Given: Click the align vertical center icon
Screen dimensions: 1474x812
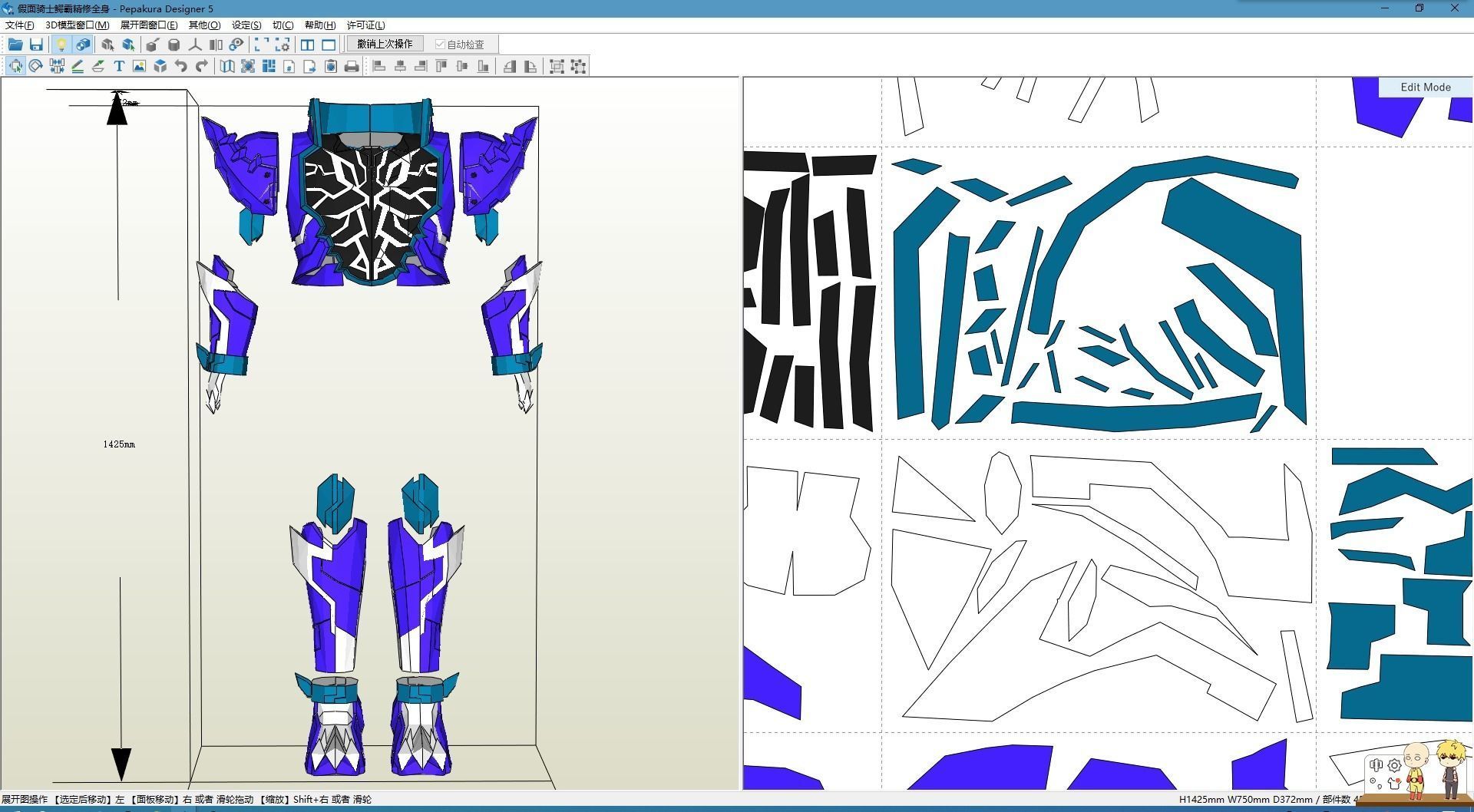Looking at the screenshot, I should [462, 66].
